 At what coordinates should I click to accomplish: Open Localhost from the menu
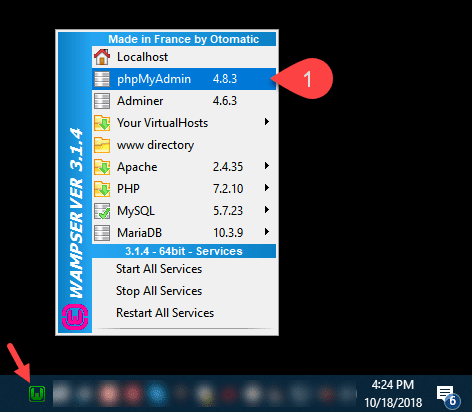click(x=184, y=57)
